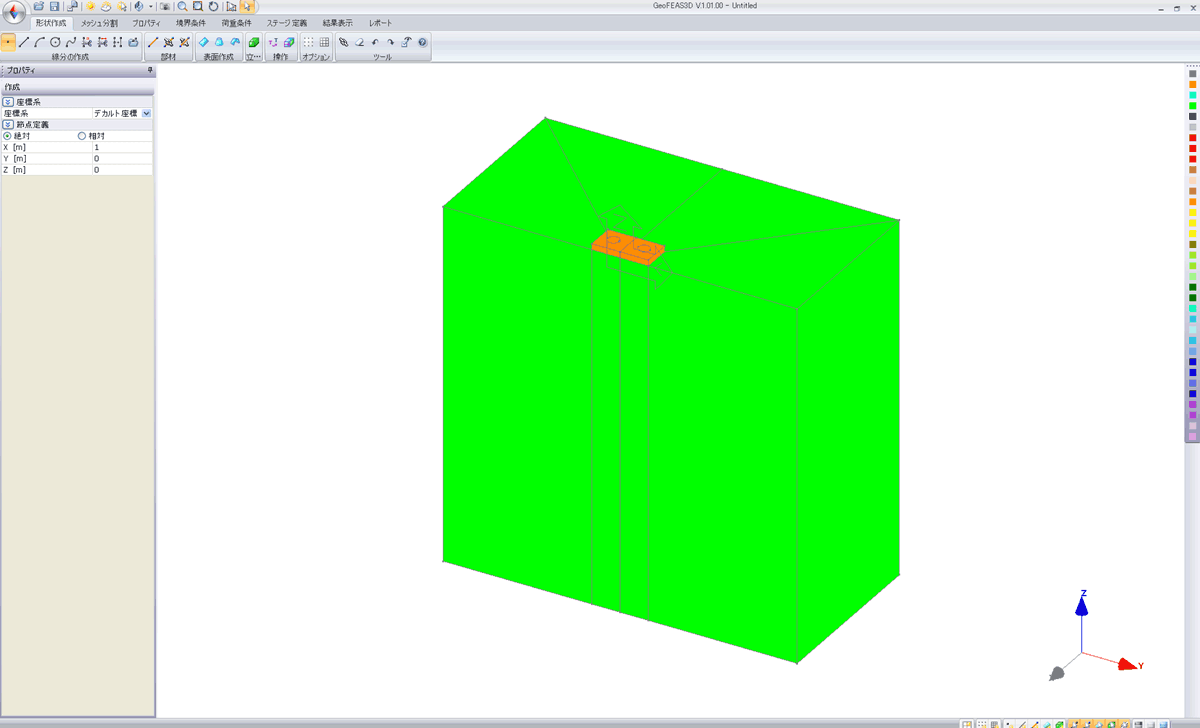Click the line grid option icon
Screen dimensions: 1200x728
[x=324, y=42]
